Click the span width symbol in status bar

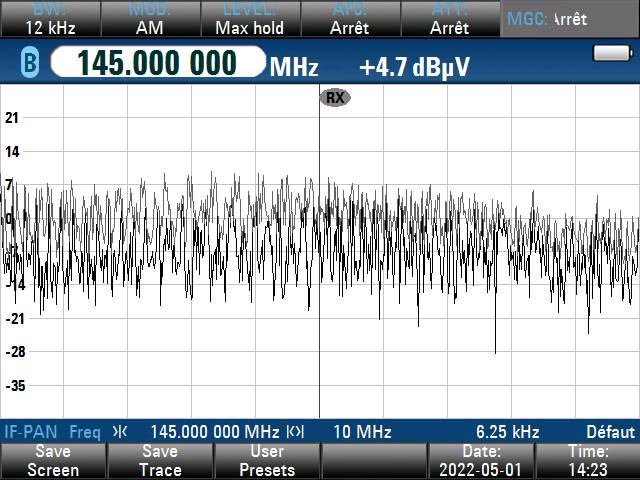click(x=295, y=432)
